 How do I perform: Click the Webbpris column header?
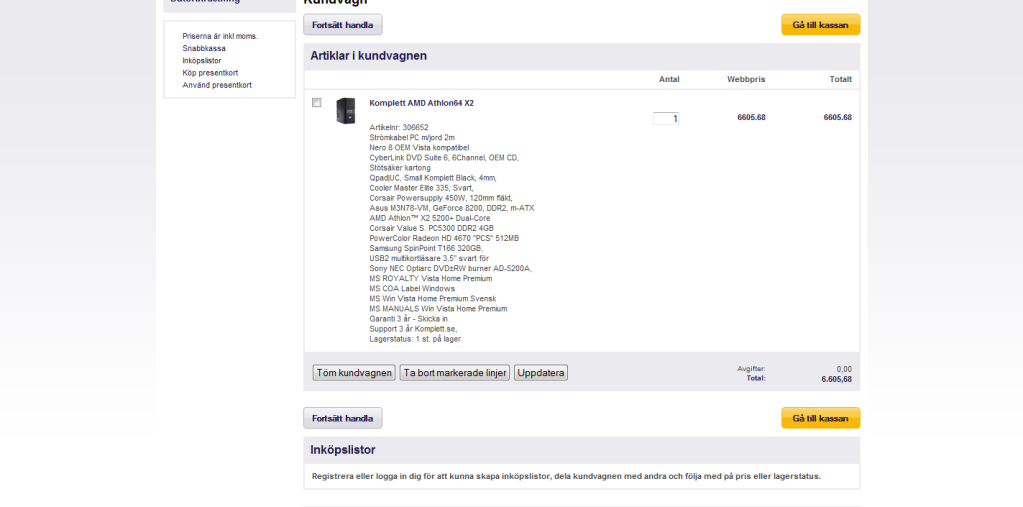click(x=746, y=79)
